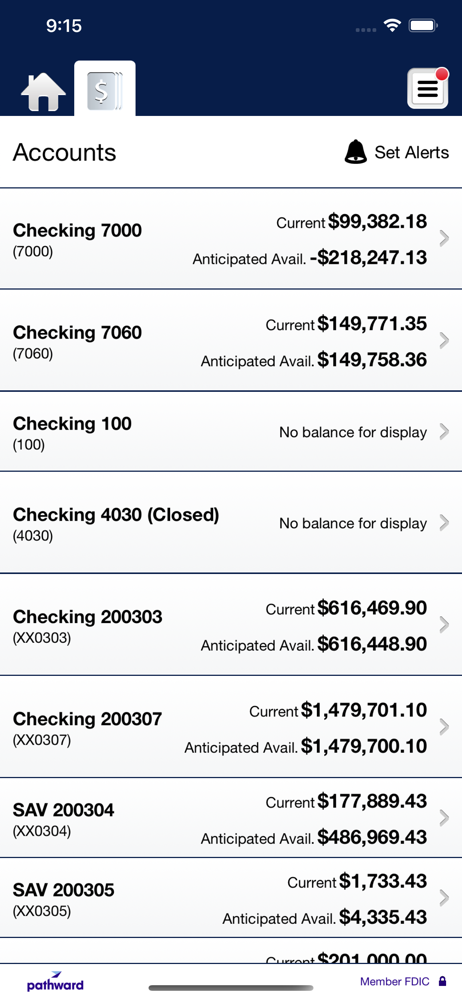The image size is (462, 1000).
Task: Select Checking 200307 account row label
Action: [x=87, y=719]
